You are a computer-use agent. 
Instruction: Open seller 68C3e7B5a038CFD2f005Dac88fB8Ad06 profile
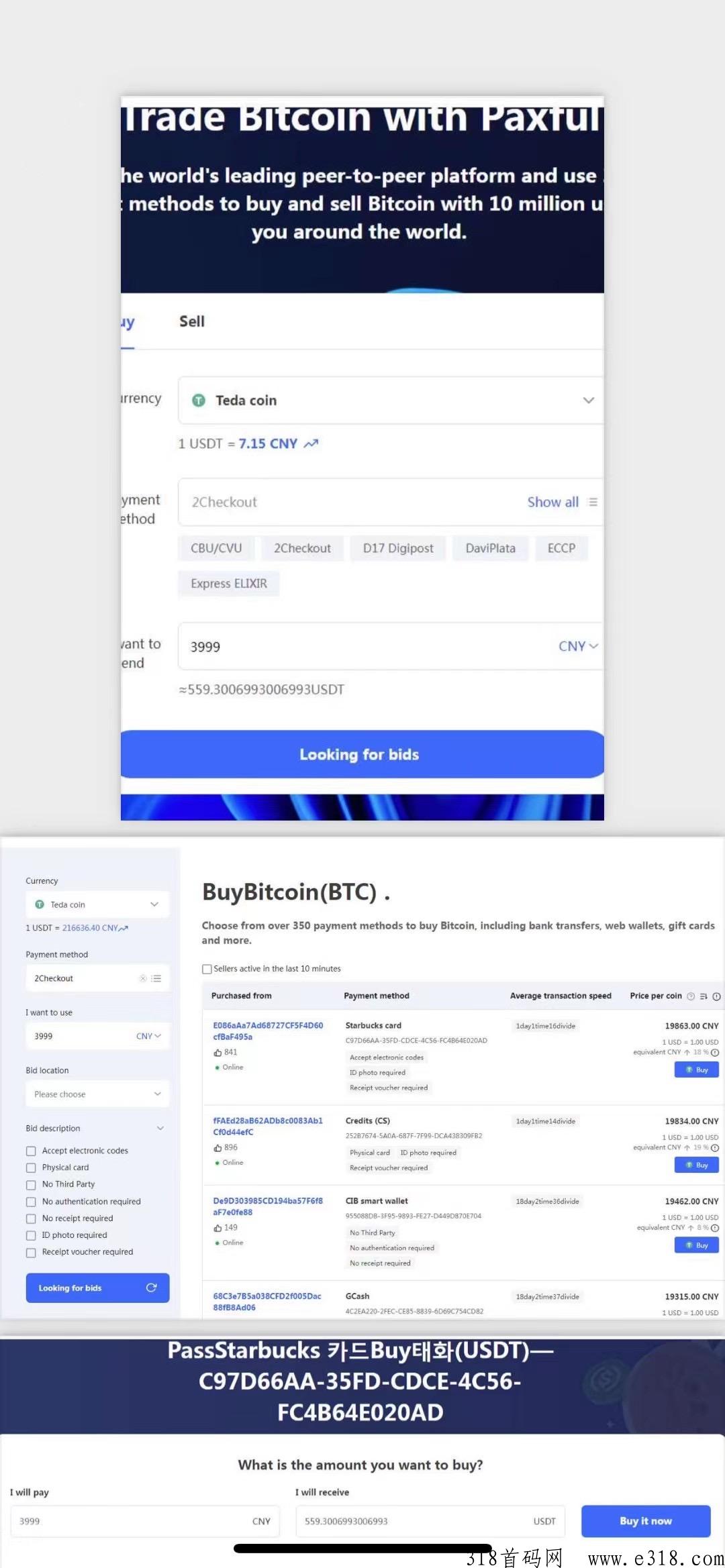(267, 1302)
